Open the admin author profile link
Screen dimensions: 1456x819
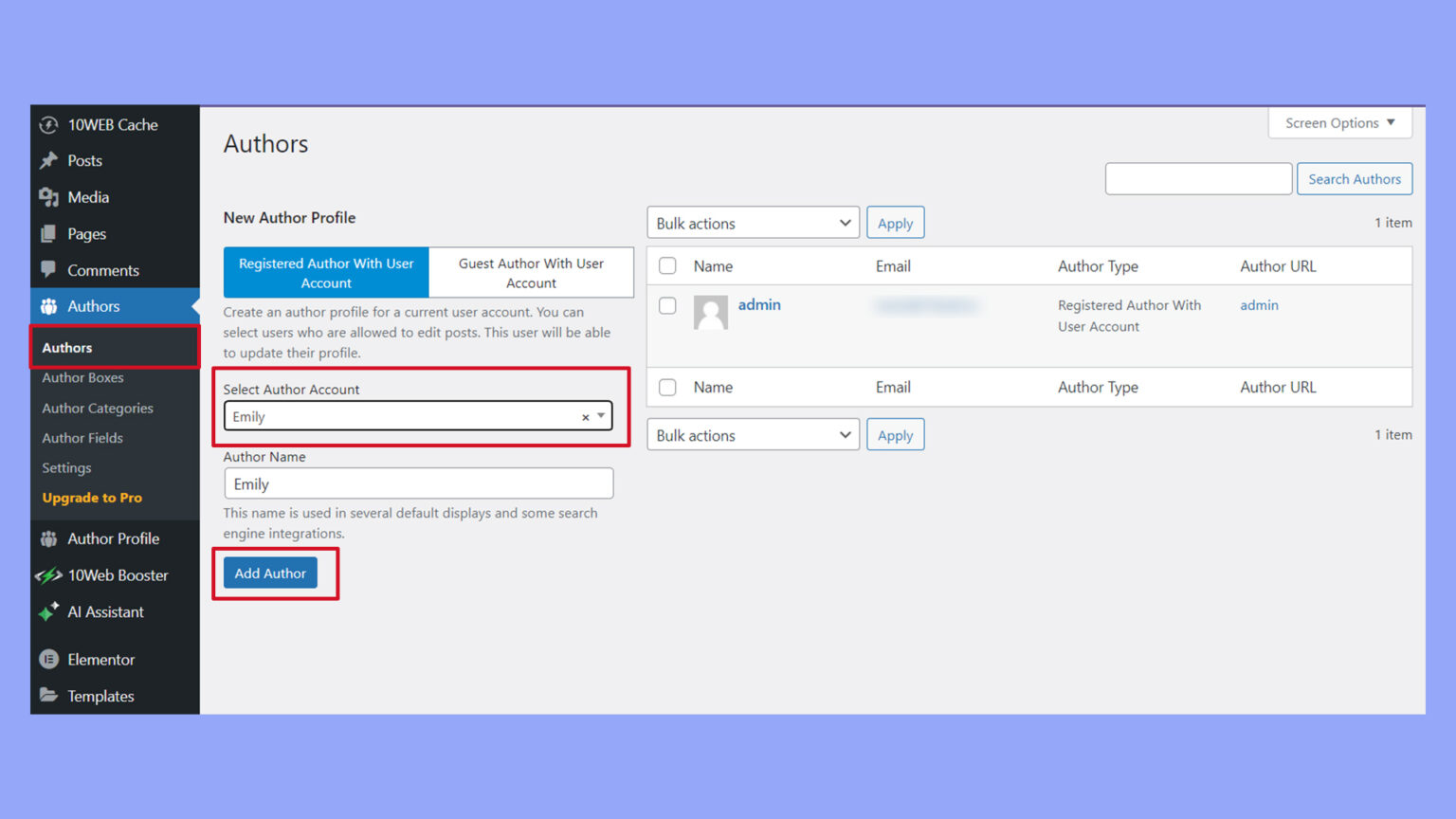tap(758, 304)
